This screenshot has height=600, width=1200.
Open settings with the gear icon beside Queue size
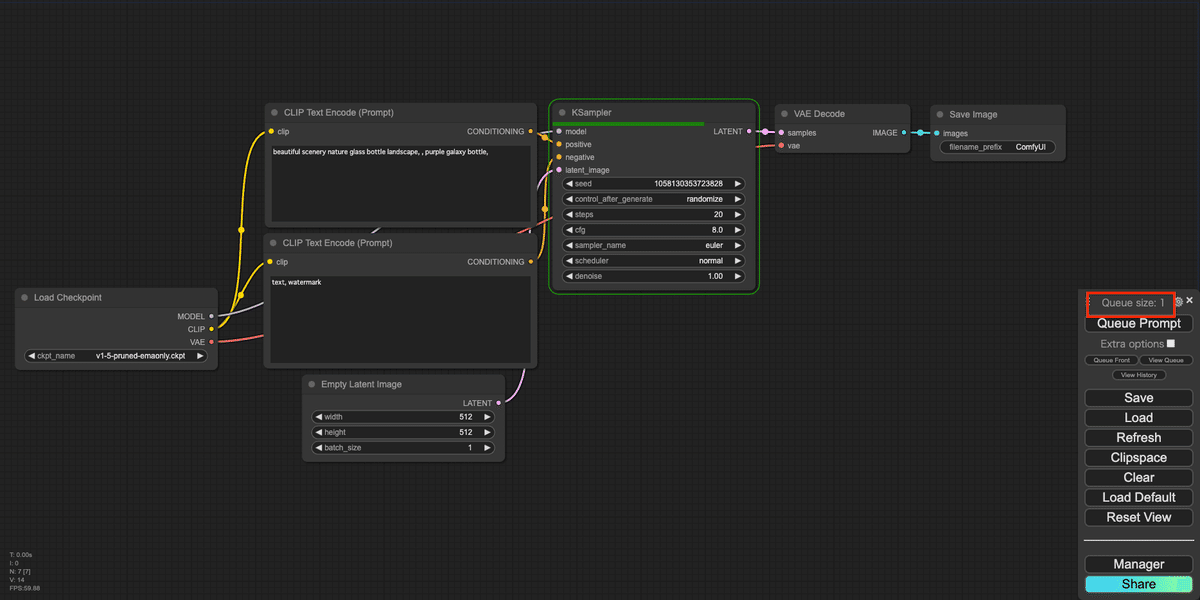point(1178,301)
